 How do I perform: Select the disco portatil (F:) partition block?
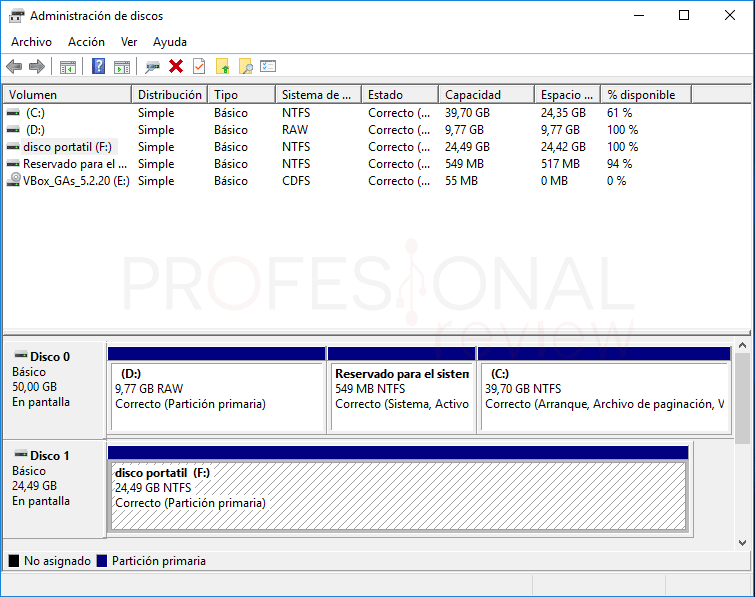[398, 489]
